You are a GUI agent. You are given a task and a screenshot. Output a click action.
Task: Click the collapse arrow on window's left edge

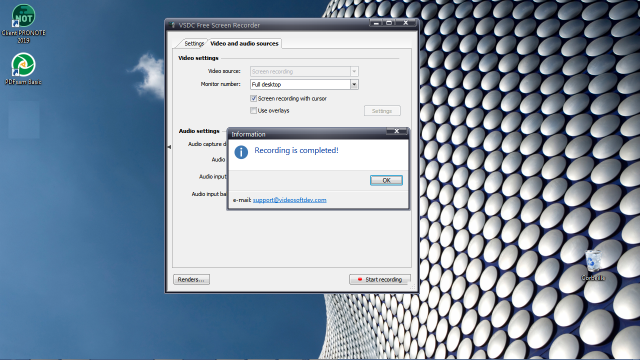[169, 147]
